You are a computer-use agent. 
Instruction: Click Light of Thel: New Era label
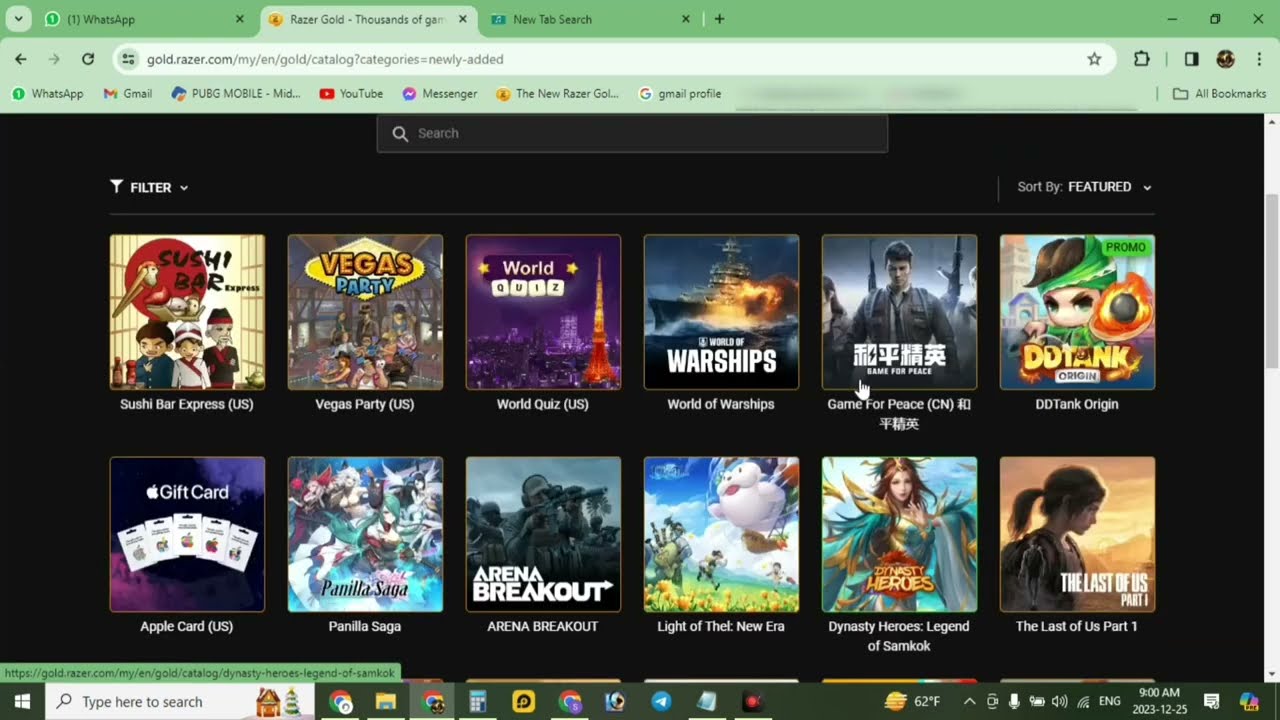click(x=721, y=626)
